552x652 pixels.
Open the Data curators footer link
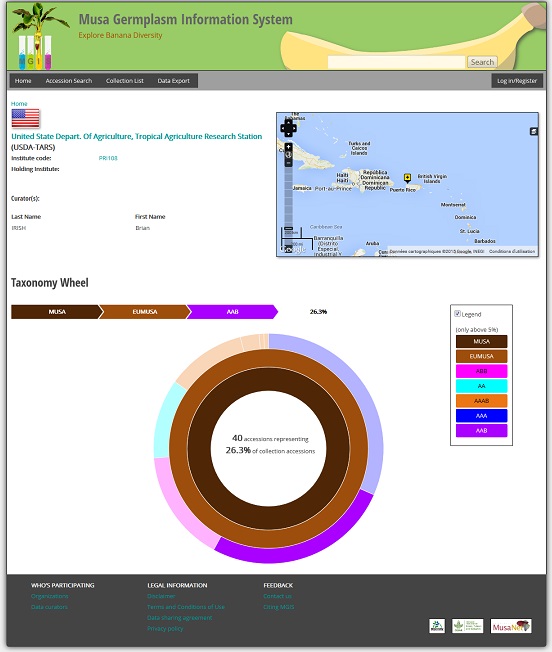[49, 607]
